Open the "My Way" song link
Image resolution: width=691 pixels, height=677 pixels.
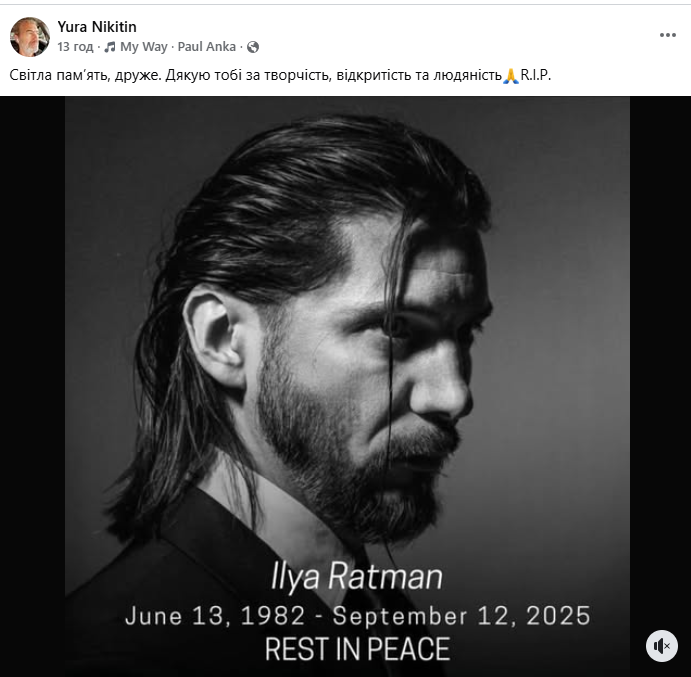coord(144,47)
